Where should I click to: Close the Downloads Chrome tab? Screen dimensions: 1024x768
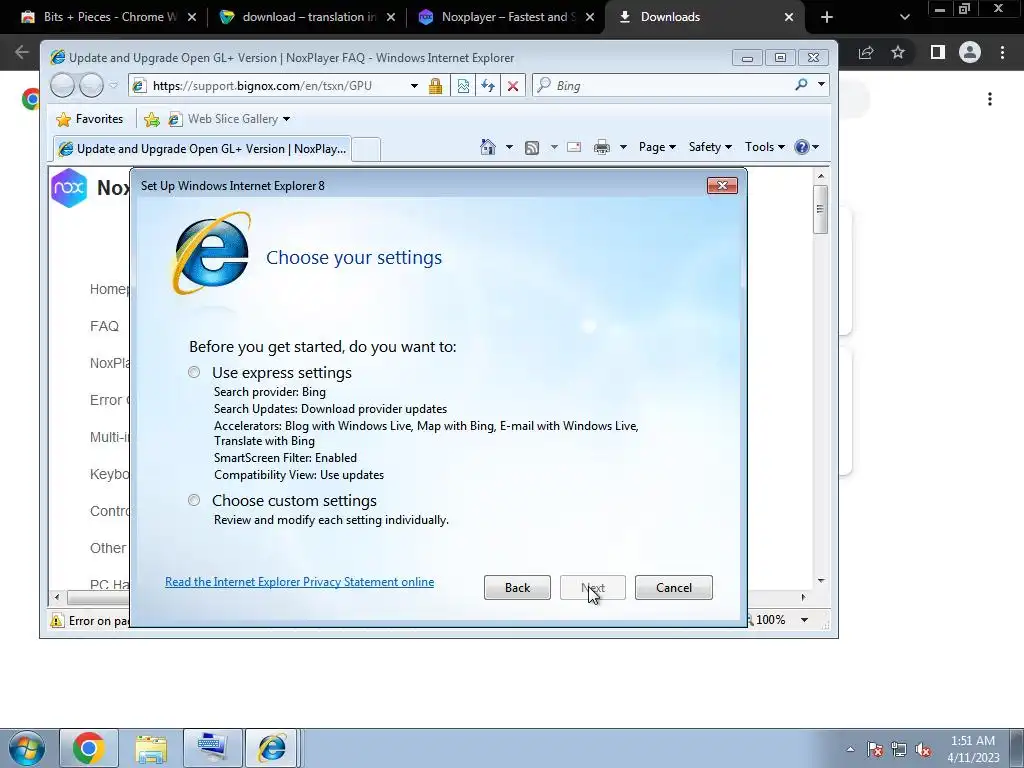[x=789, y=17]
